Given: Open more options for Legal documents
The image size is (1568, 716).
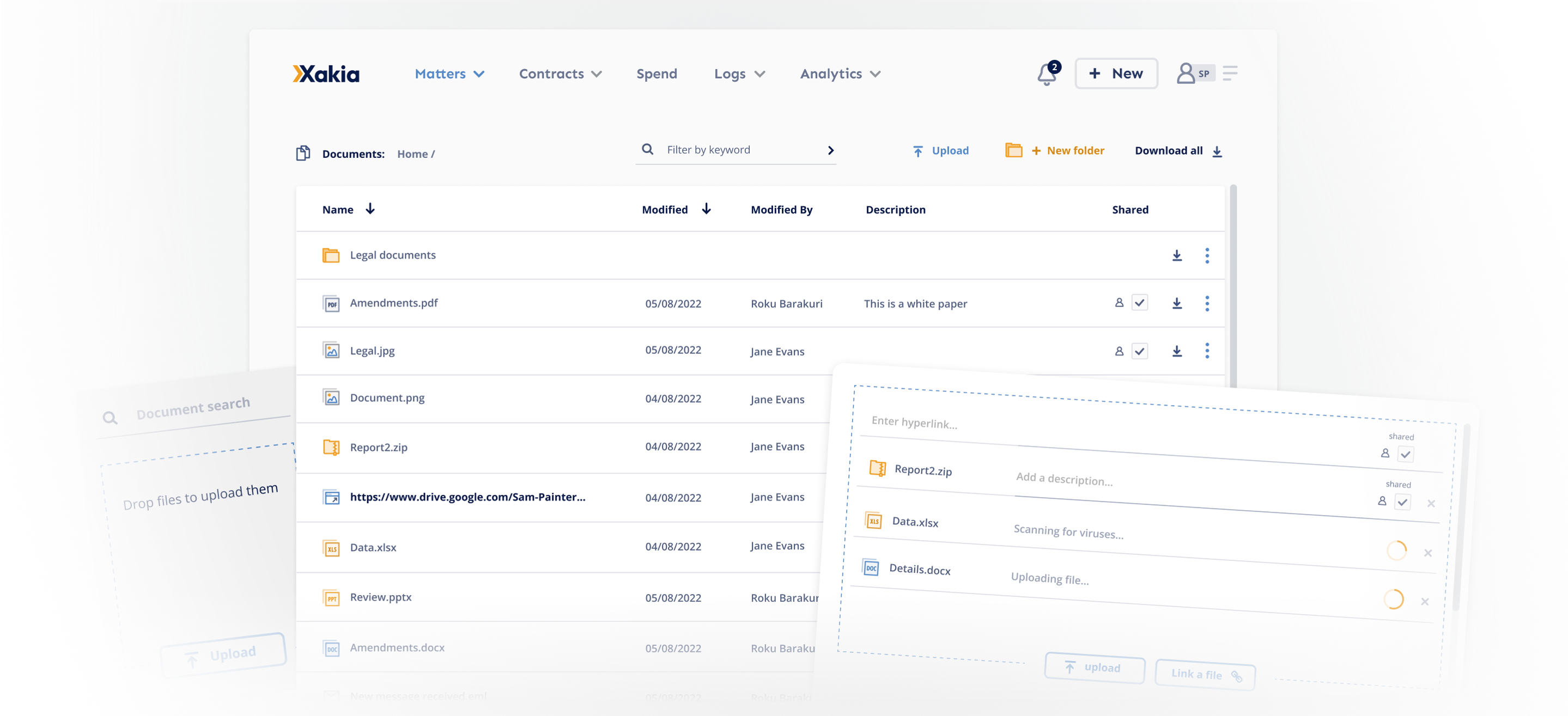Looking at the screenshot, I should (x=1206, y=255).
